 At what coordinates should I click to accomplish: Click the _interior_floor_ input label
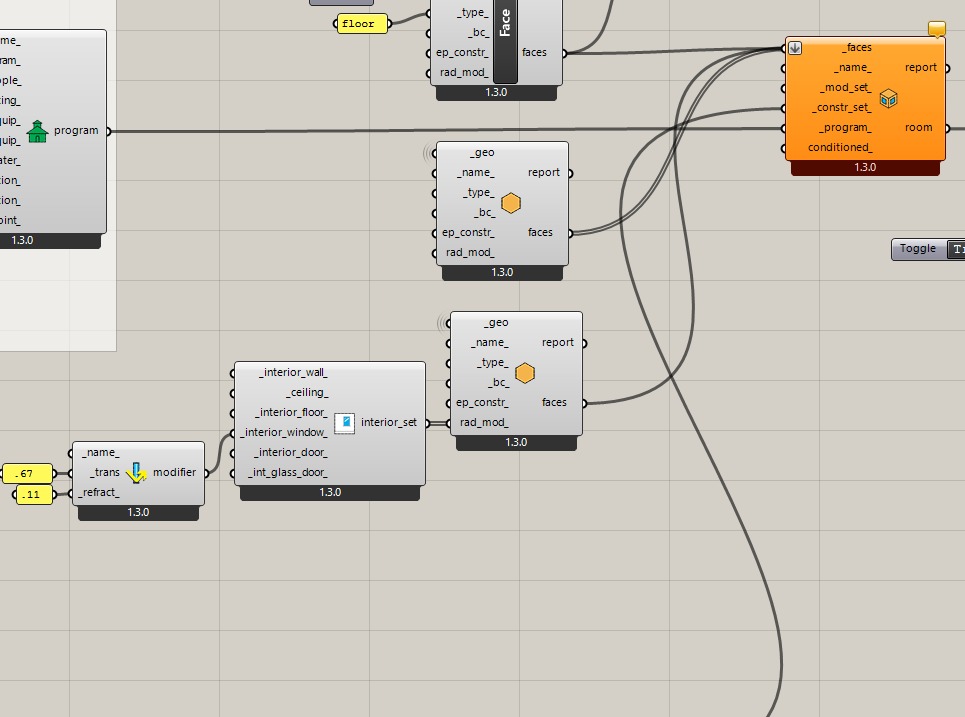coord(291,412)
